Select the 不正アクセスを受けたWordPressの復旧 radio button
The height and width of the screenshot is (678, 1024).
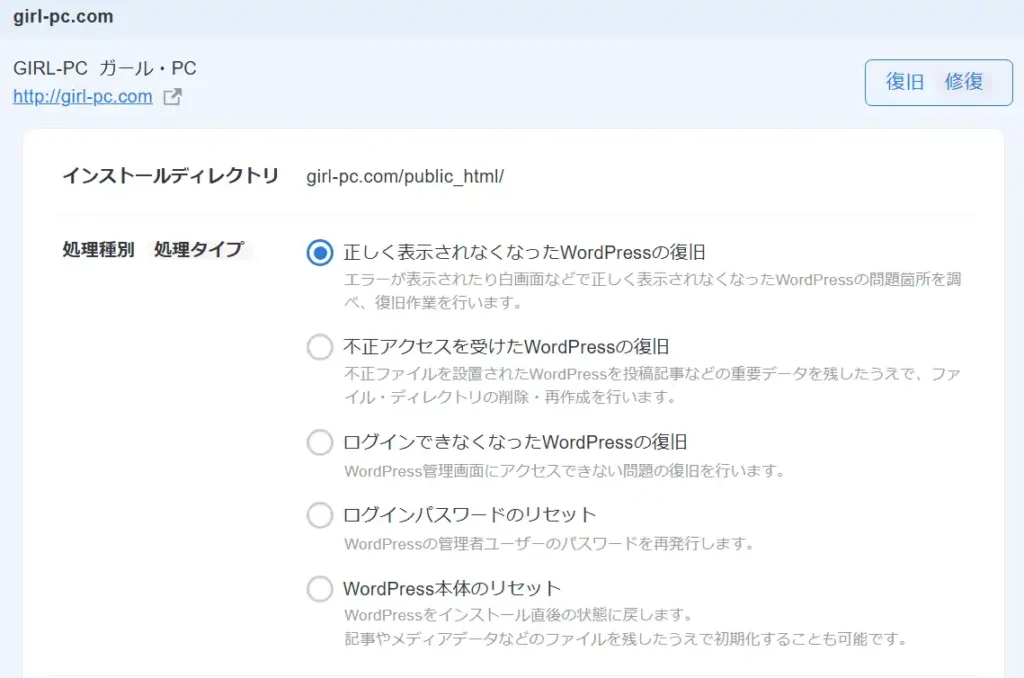pyautogui.click(x=319, y=347)
